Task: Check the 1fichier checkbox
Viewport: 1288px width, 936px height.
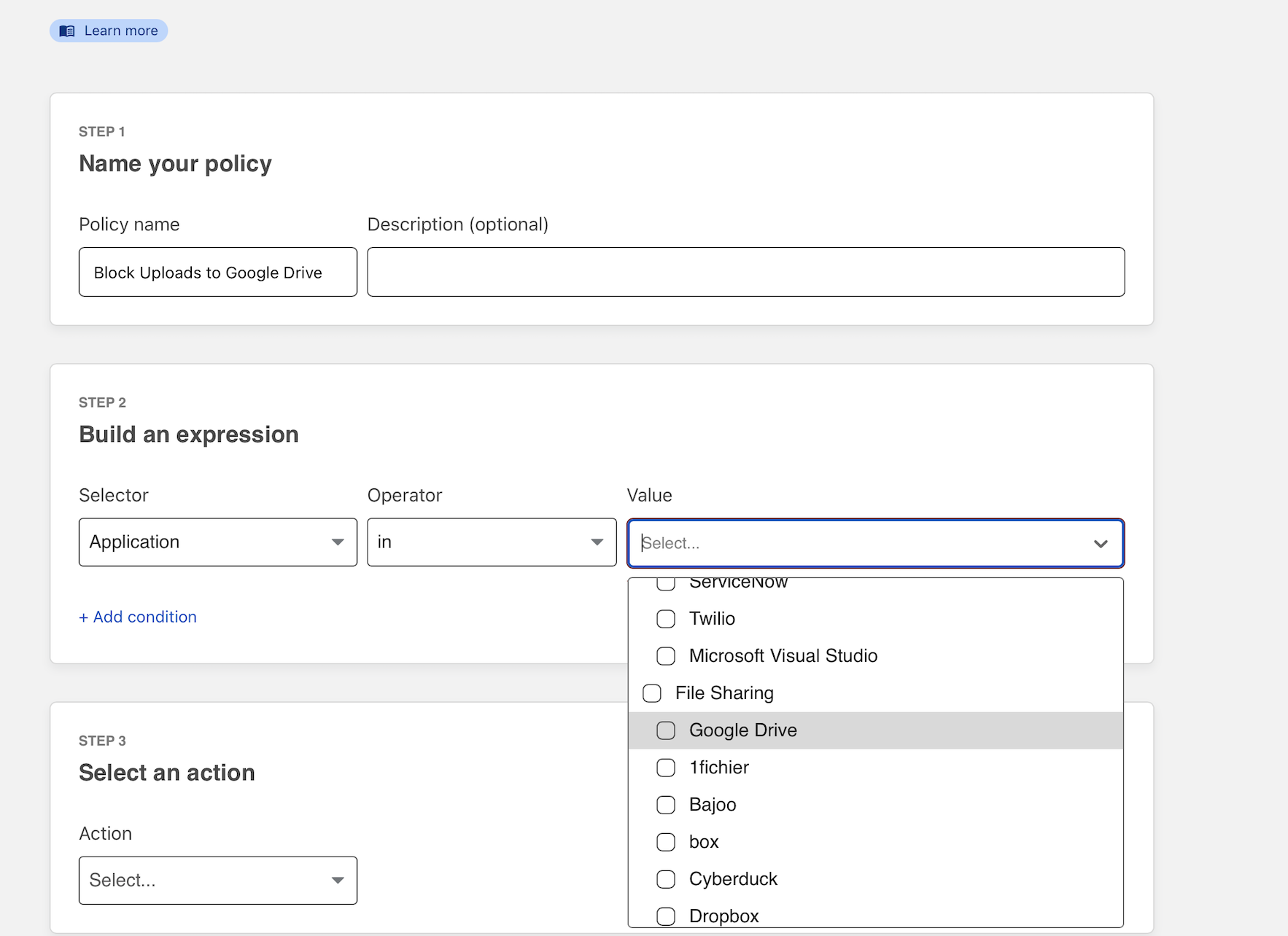Action: tap(665, 768)
